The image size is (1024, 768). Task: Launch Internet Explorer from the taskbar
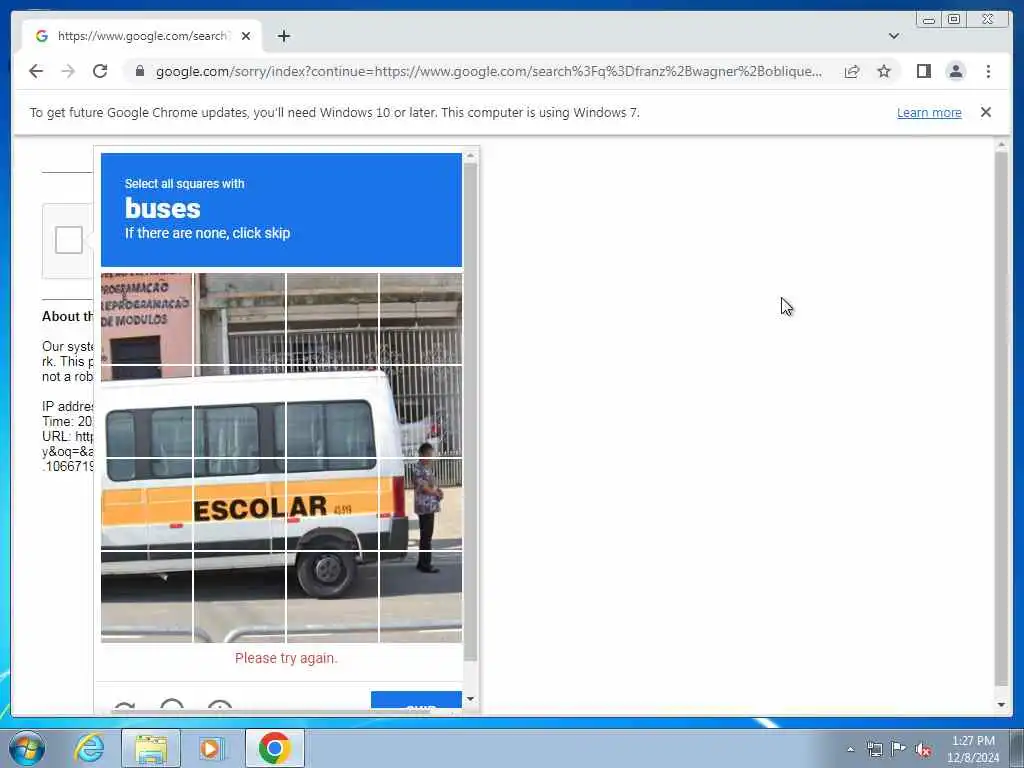click(89, 748)
